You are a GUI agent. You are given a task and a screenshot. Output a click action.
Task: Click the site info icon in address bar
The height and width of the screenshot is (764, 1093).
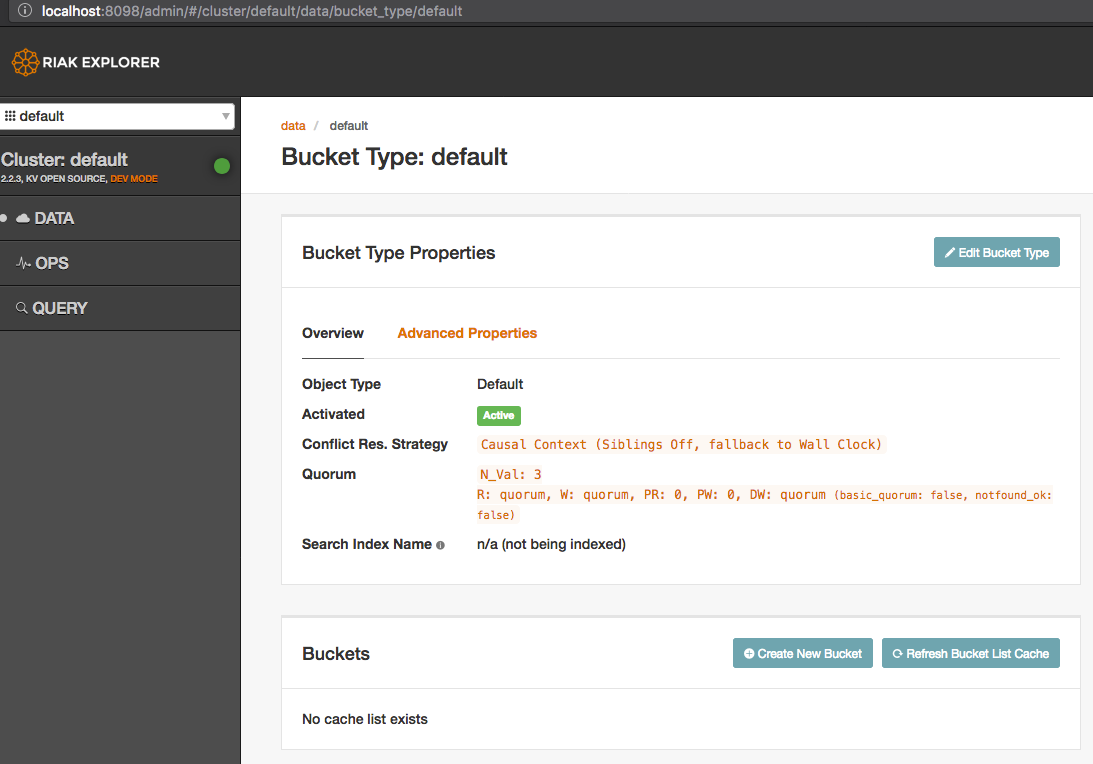(24, 10)
